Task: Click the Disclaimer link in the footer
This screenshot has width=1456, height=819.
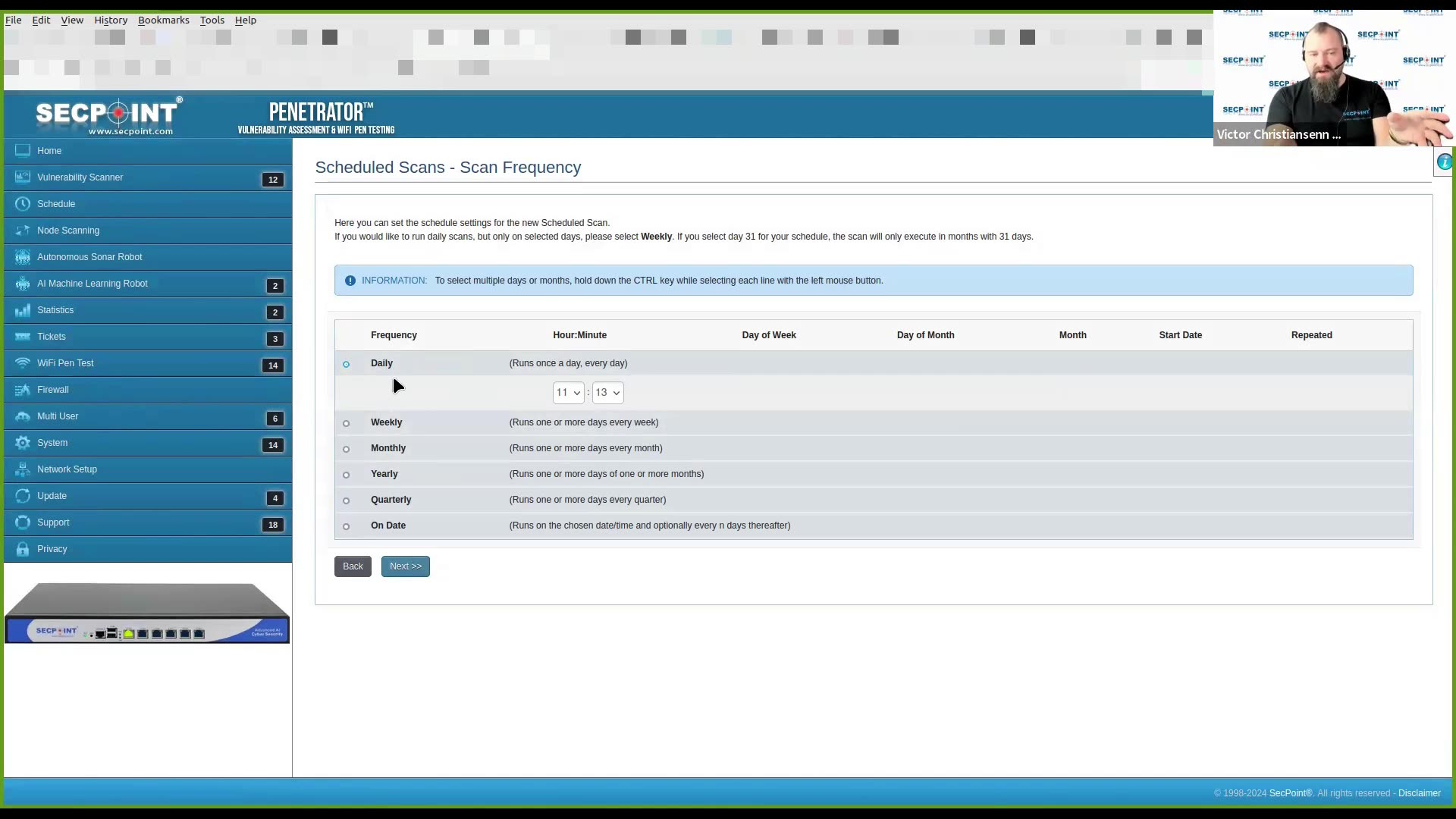Action: (1420, 792)
